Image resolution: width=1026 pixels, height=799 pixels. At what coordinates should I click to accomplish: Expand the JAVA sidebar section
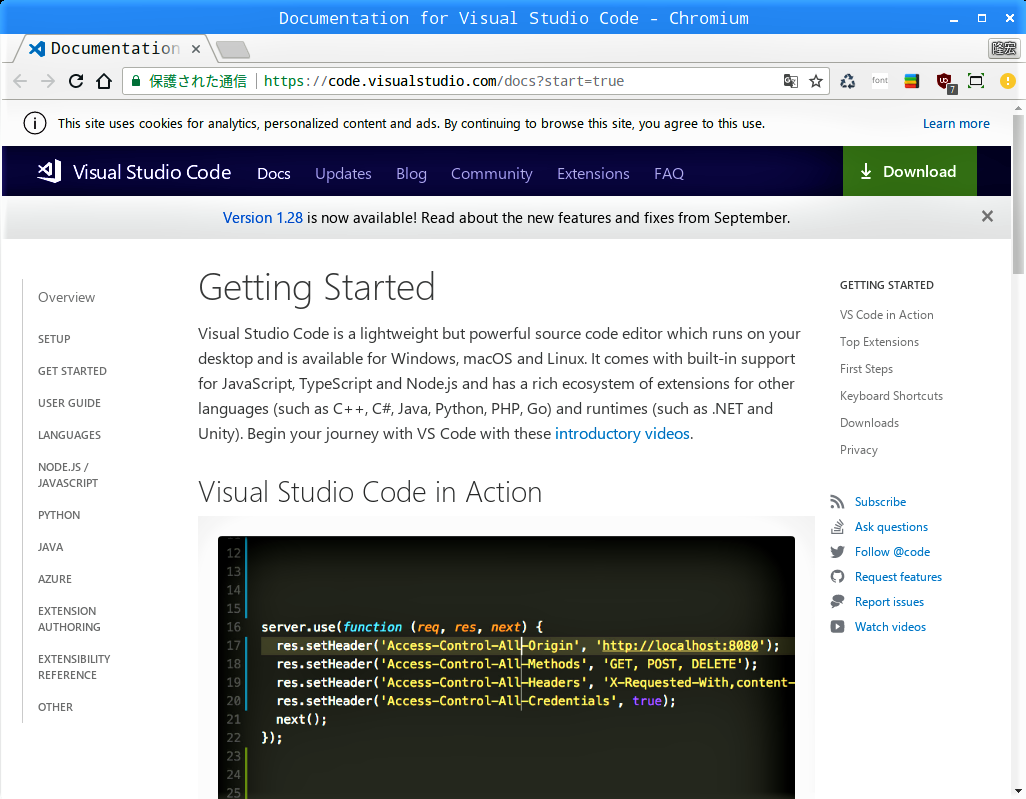50,547
